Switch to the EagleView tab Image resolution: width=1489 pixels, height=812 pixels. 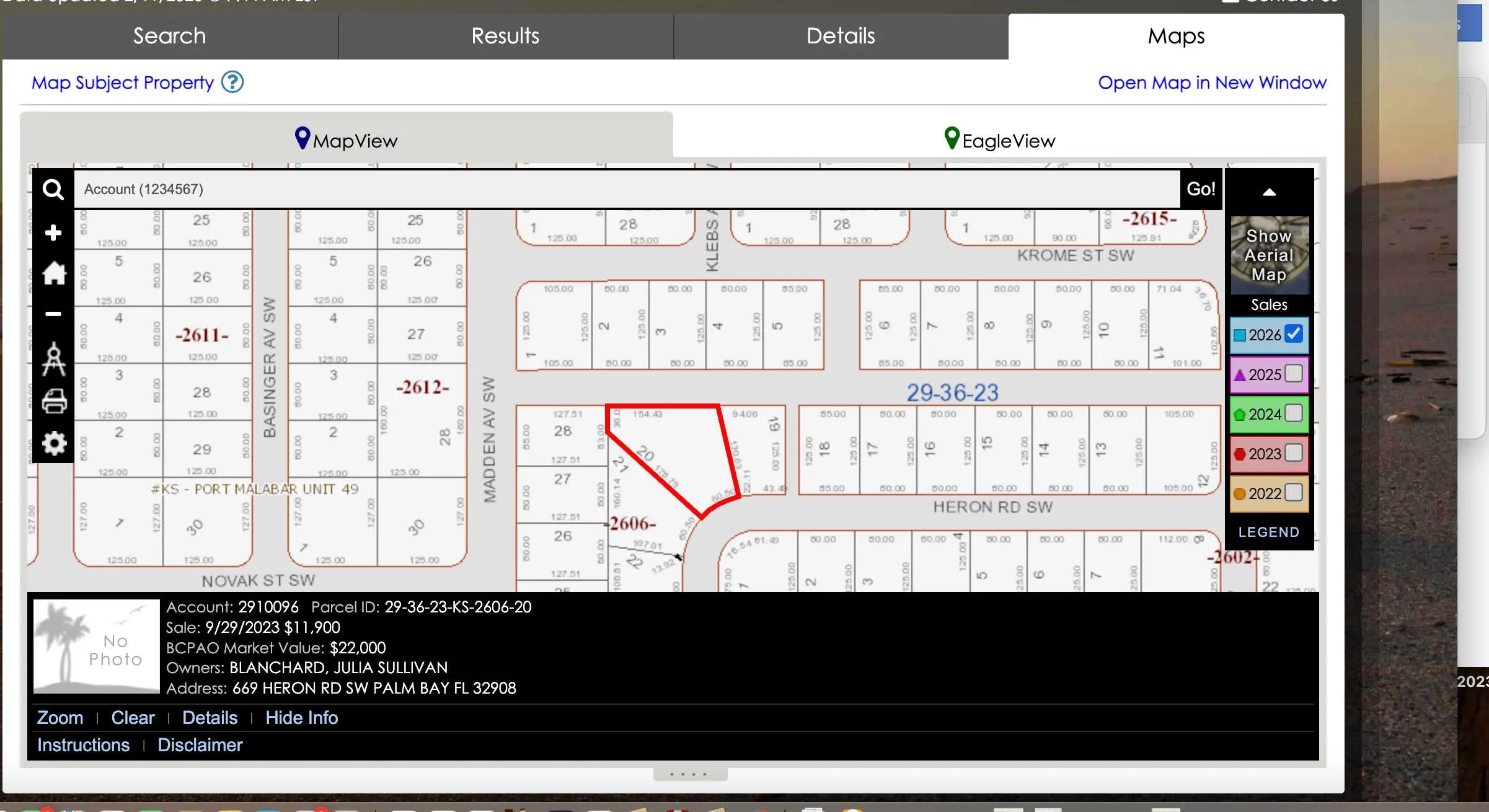(x=999, y=140)
